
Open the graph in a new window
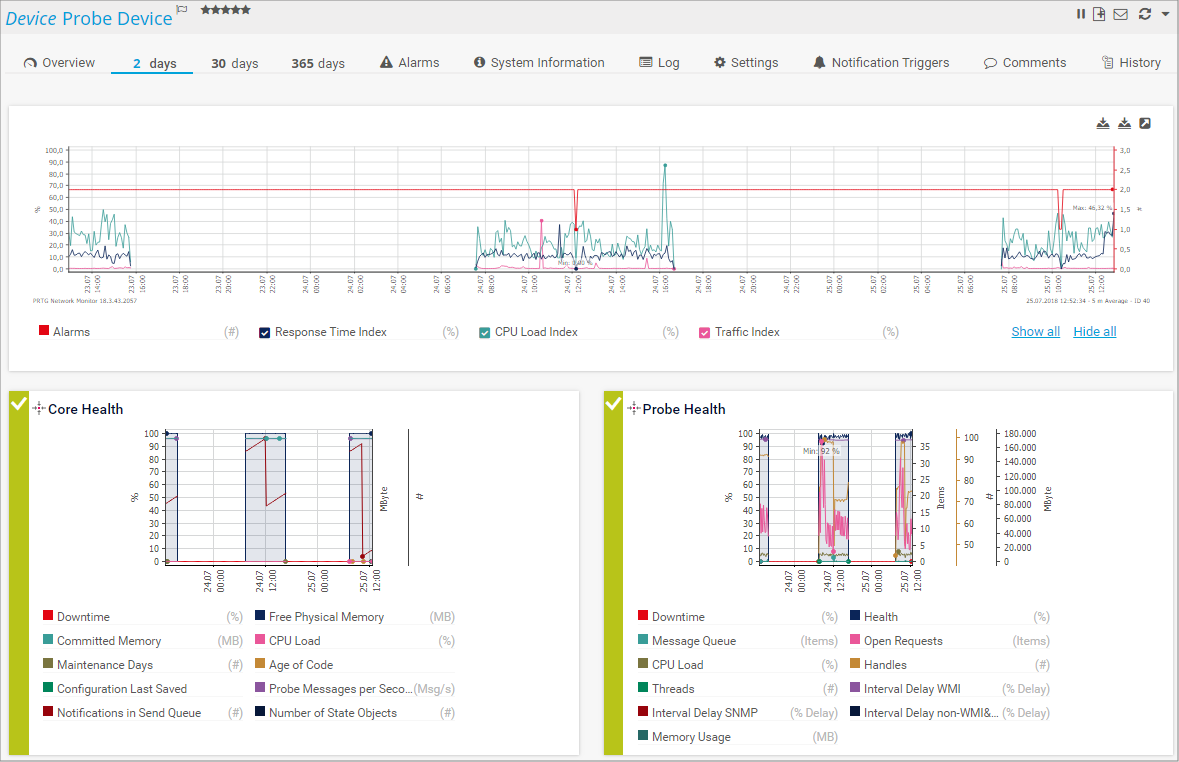pyautogui.click(x=1145, y=123)
